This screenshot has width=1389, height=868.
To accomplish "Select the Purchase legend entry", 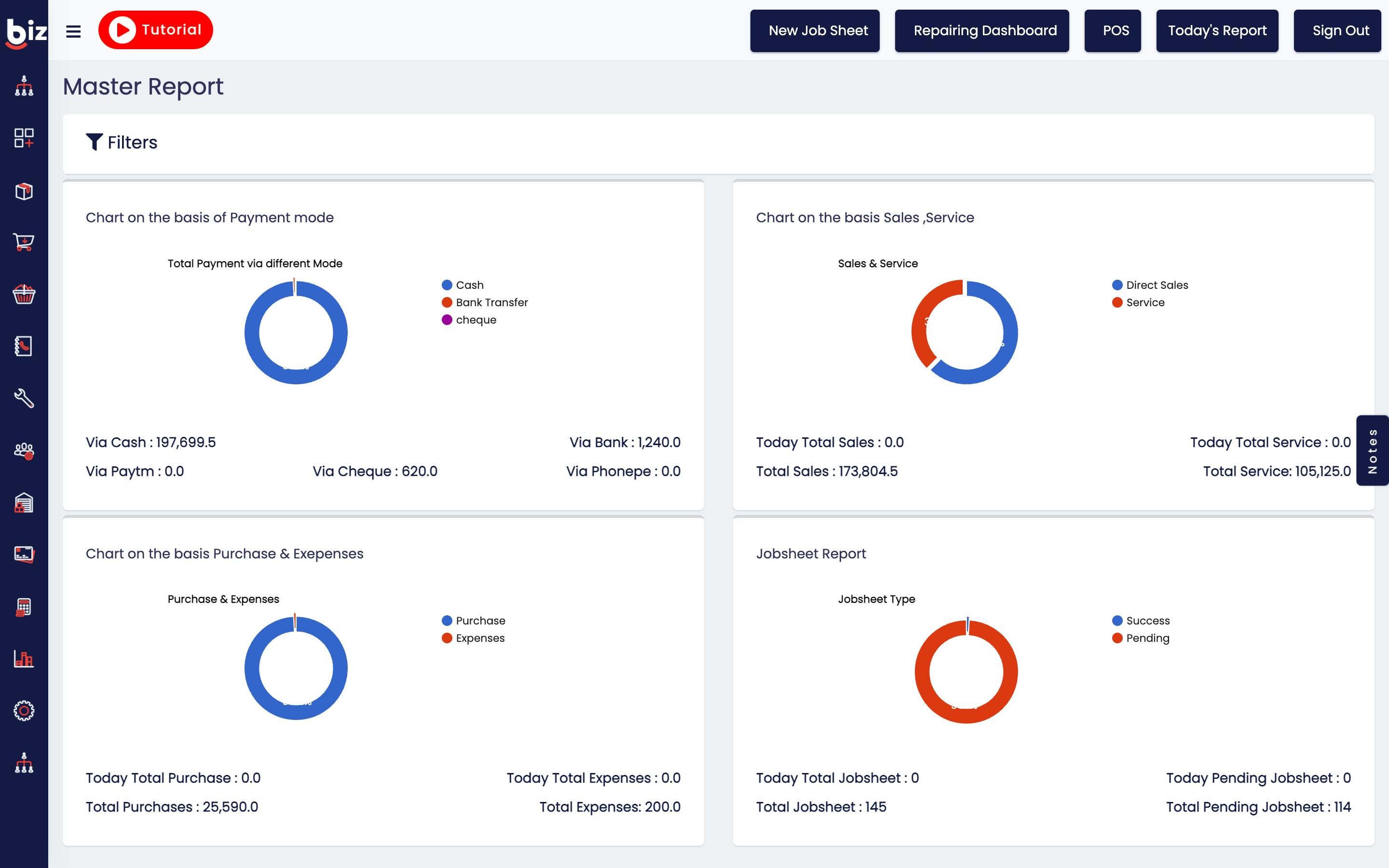I will point(474,621).
